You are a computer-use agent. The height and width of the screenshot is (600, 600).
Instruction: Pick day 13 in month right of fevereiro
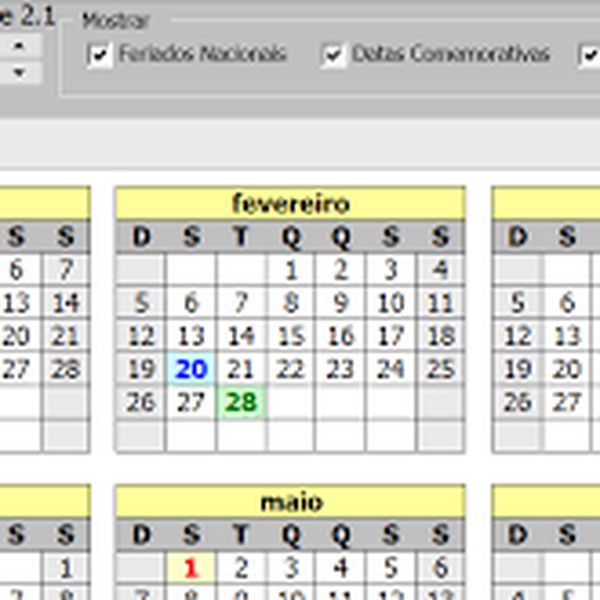click(567, 336)
